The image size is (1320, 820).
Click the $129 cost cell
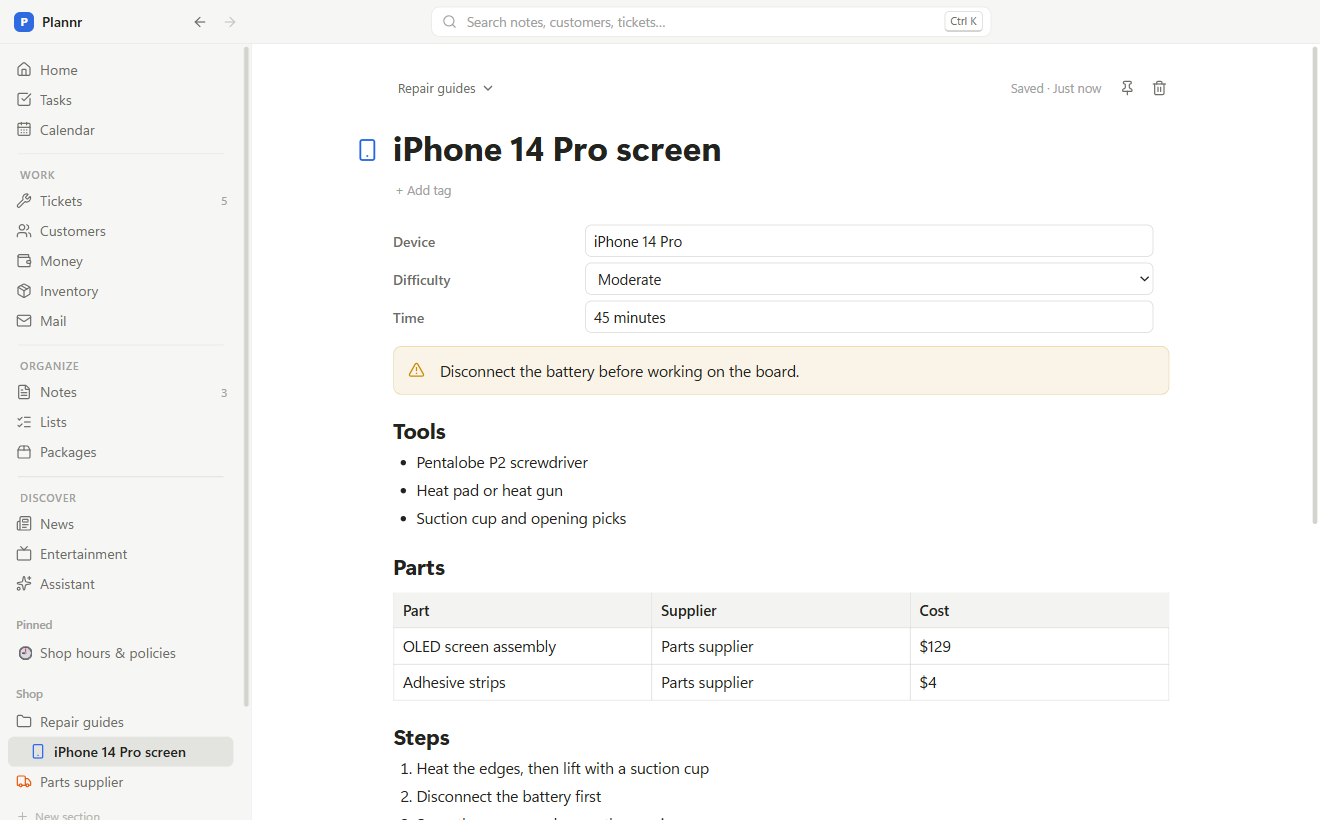click(1039, 646)
